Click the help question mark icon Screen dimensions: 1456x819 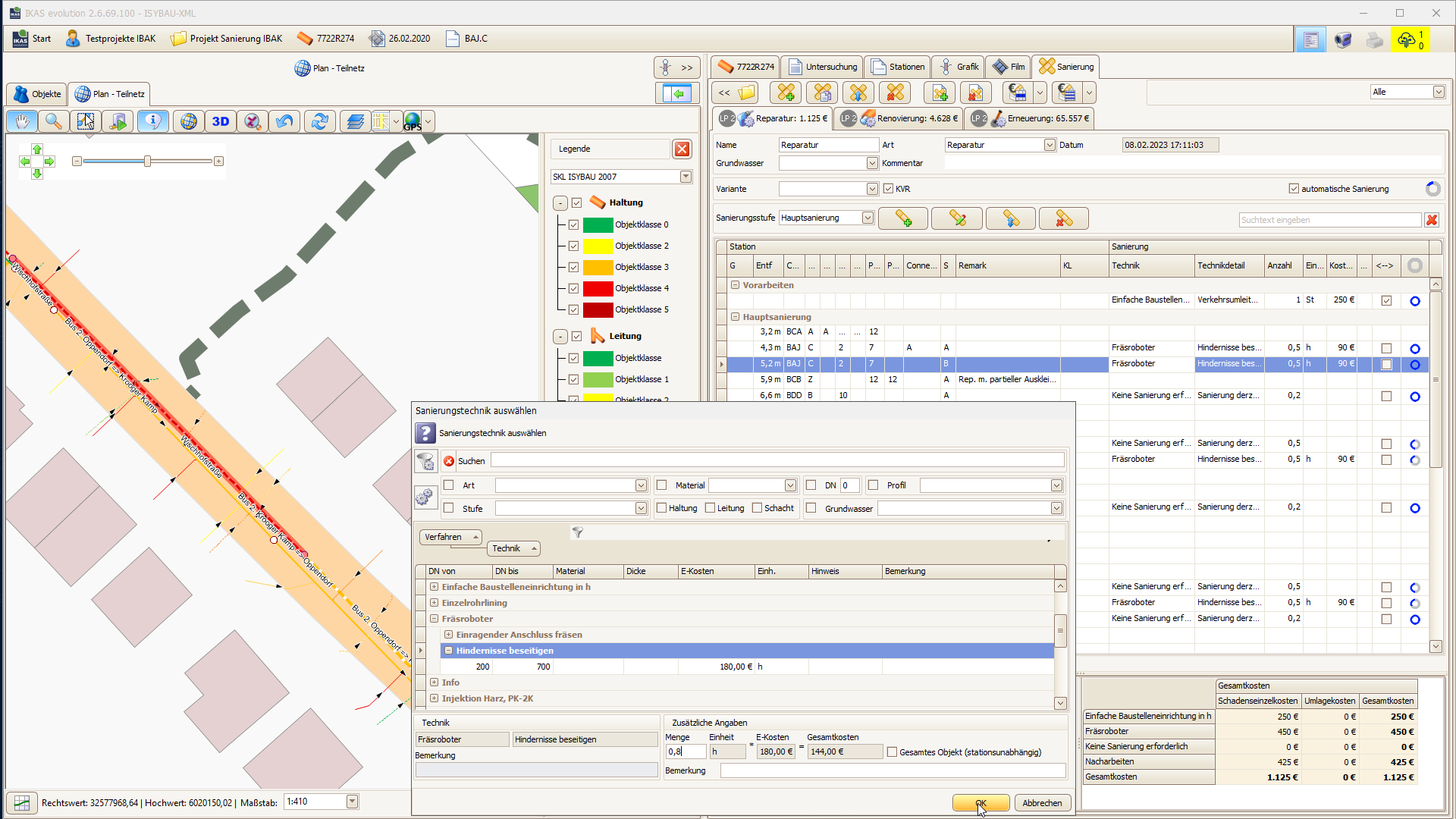coord(425,434)
